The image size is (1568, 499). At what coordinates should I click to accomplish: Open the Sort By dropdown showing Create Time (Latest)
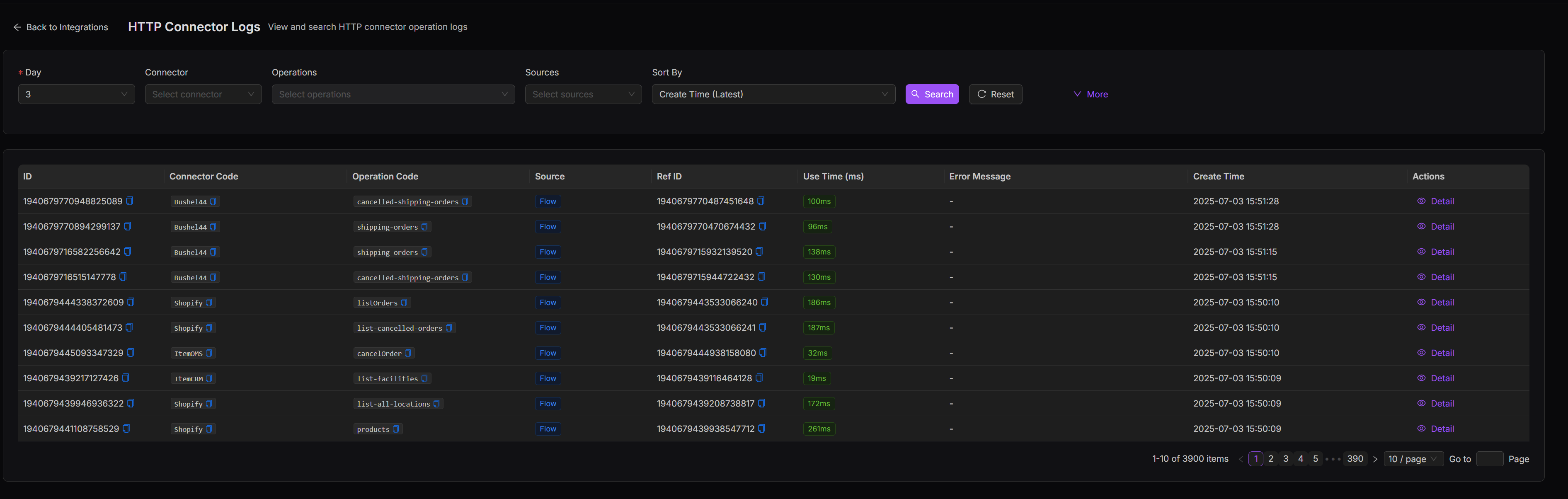(x=773, y=94)
